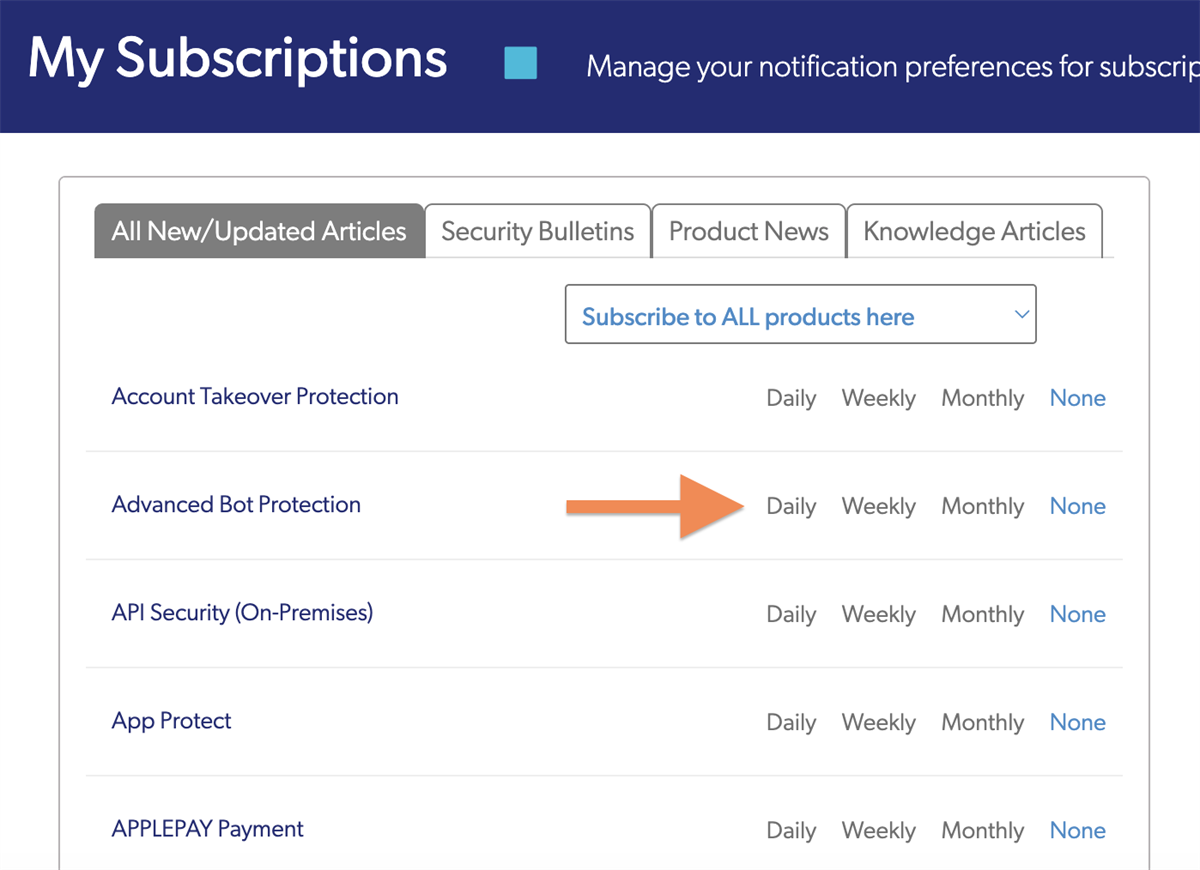The height and width of the screenshot is (870, 1200).
Task: Select All New/Updated Articles tab
Action: click(x=259, y=231)
